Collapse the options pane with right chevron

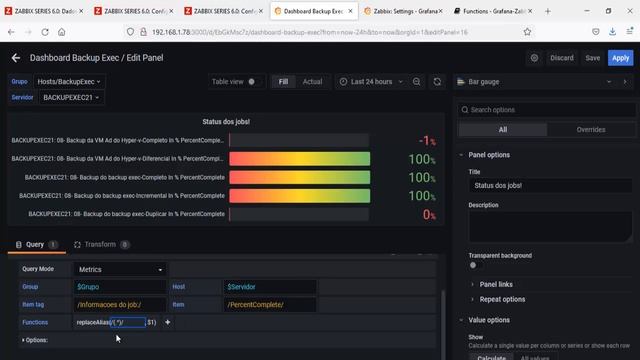[x=625, y=82]
